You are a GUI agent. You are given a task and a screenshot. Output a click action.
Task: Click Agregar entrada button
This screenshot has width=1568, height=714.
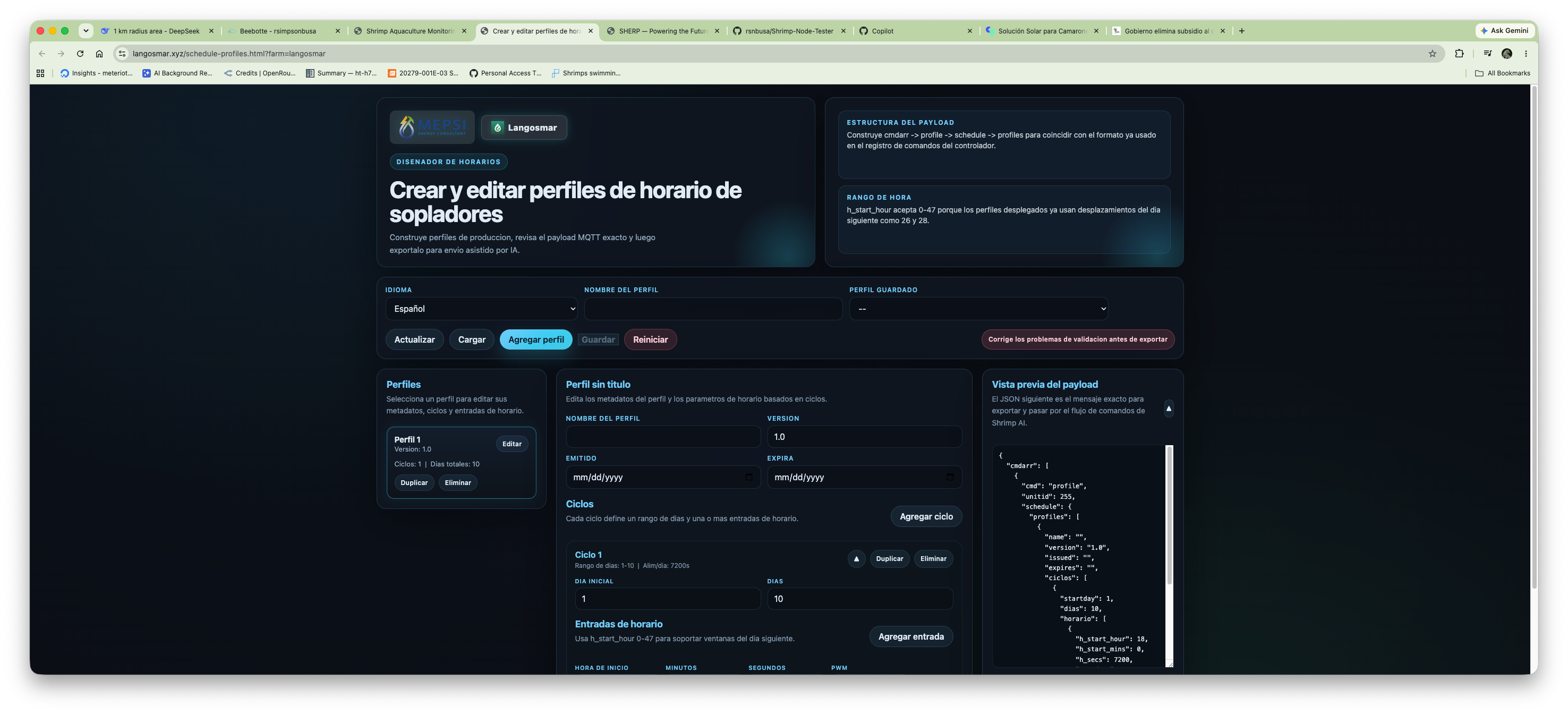[911, 636]
